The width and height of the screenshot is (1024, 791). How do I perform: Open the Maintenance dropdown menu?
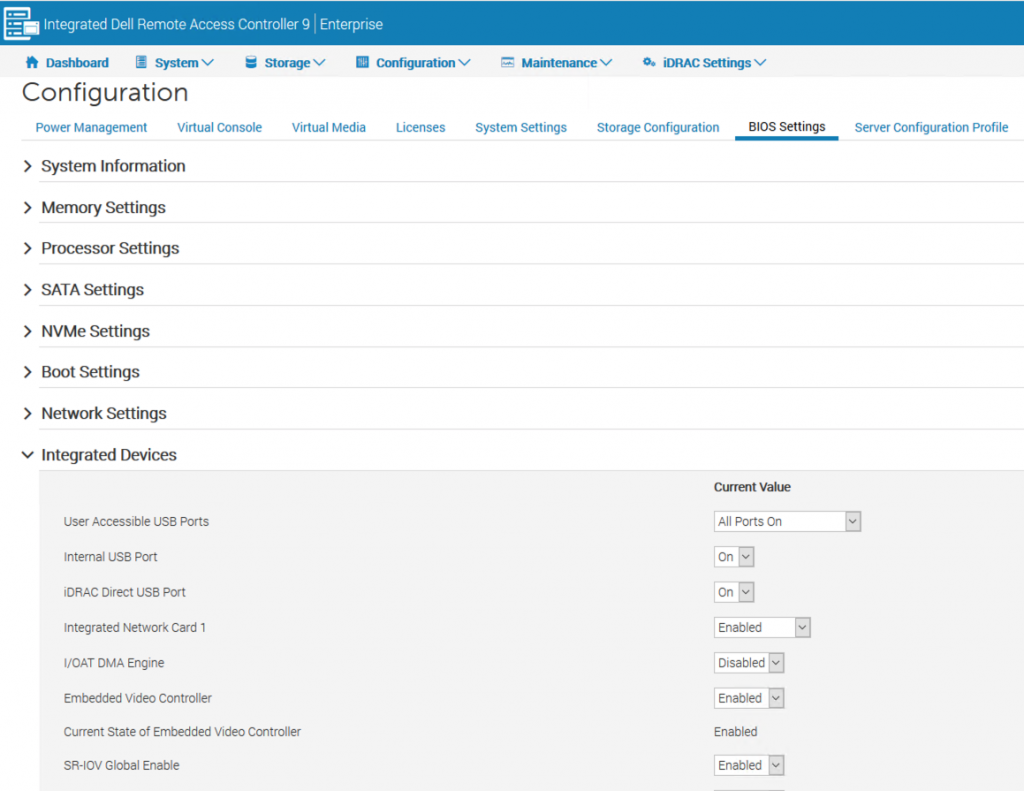click(556, 63)
